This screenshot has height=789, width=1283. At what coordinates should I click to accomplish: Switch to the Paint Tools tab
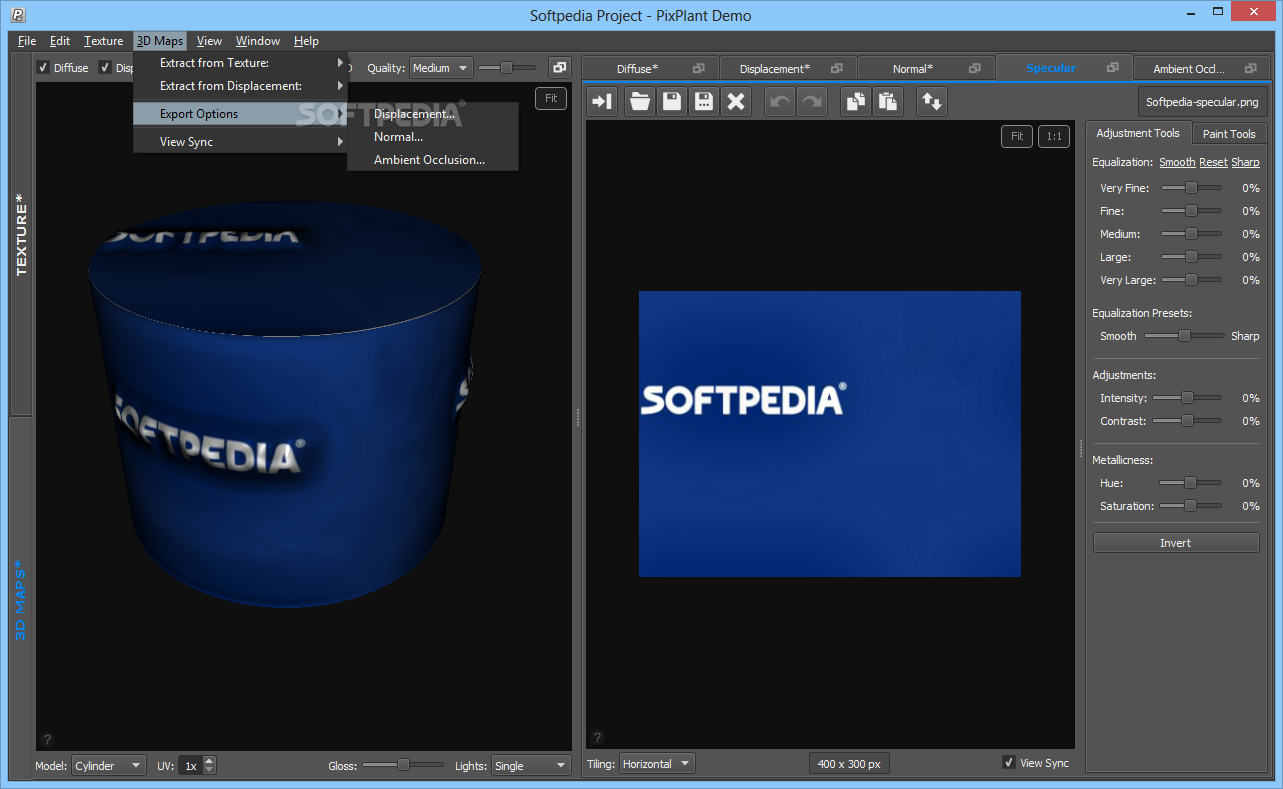1229,134
